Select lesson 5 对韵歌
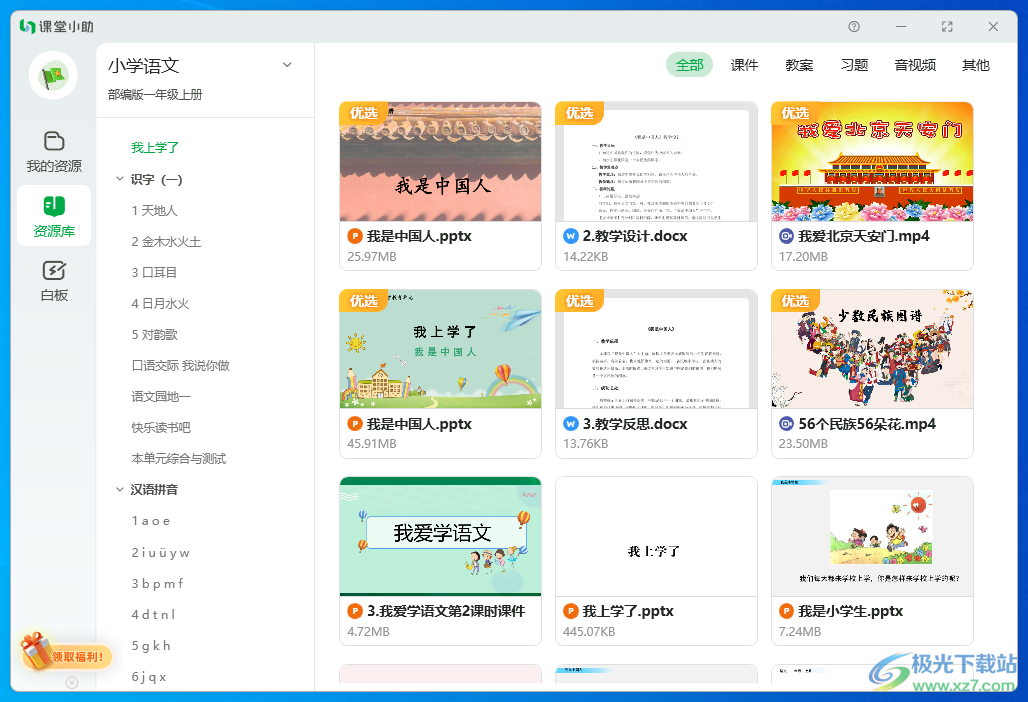 [154, 334]
